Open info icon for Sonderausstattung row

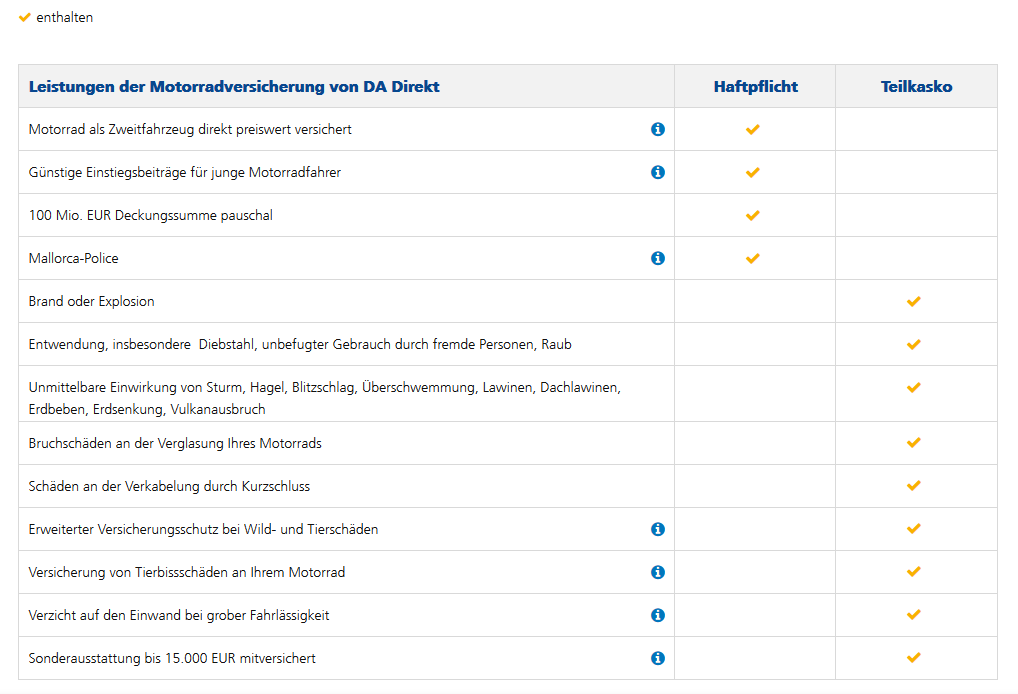658,658
